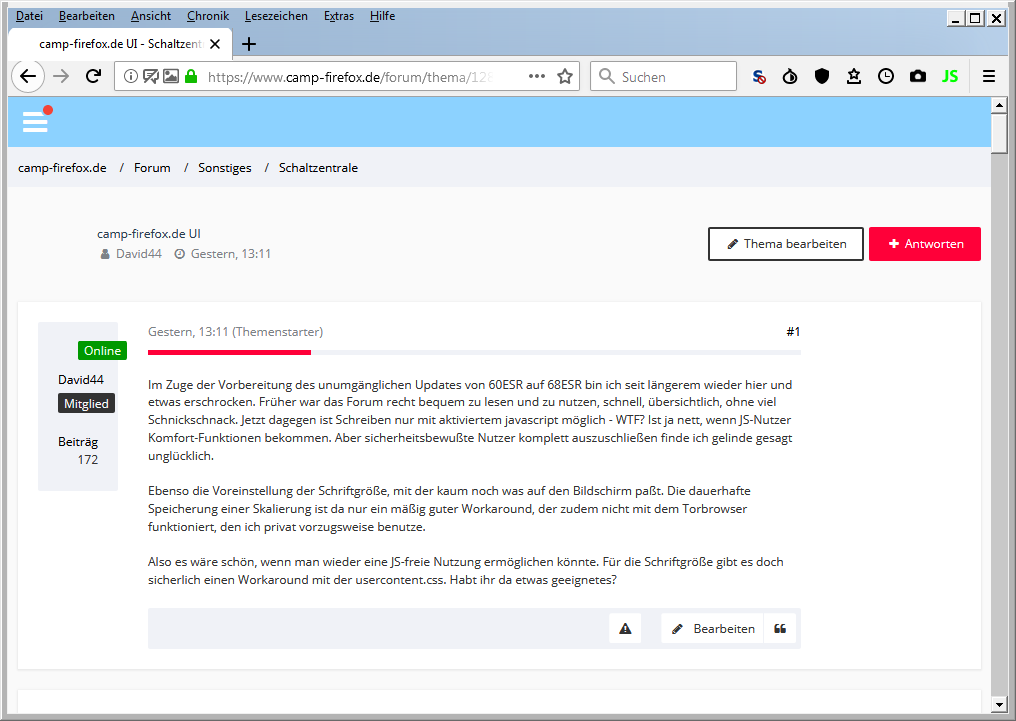Go back with the browser back arrow

(x=28, y=76)
